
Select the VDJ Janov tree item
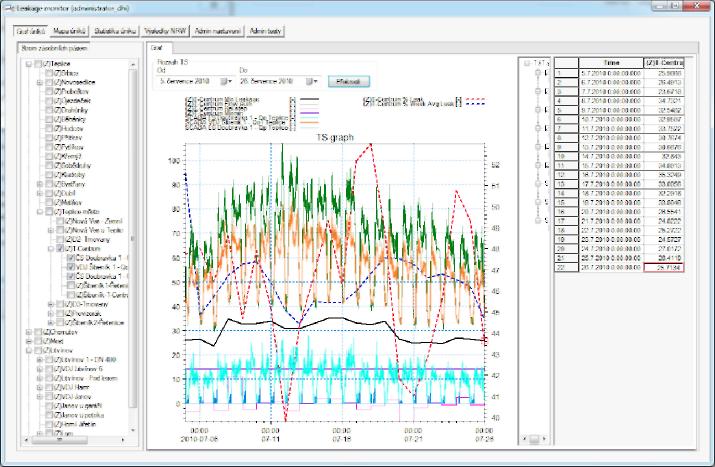[73, 397]
